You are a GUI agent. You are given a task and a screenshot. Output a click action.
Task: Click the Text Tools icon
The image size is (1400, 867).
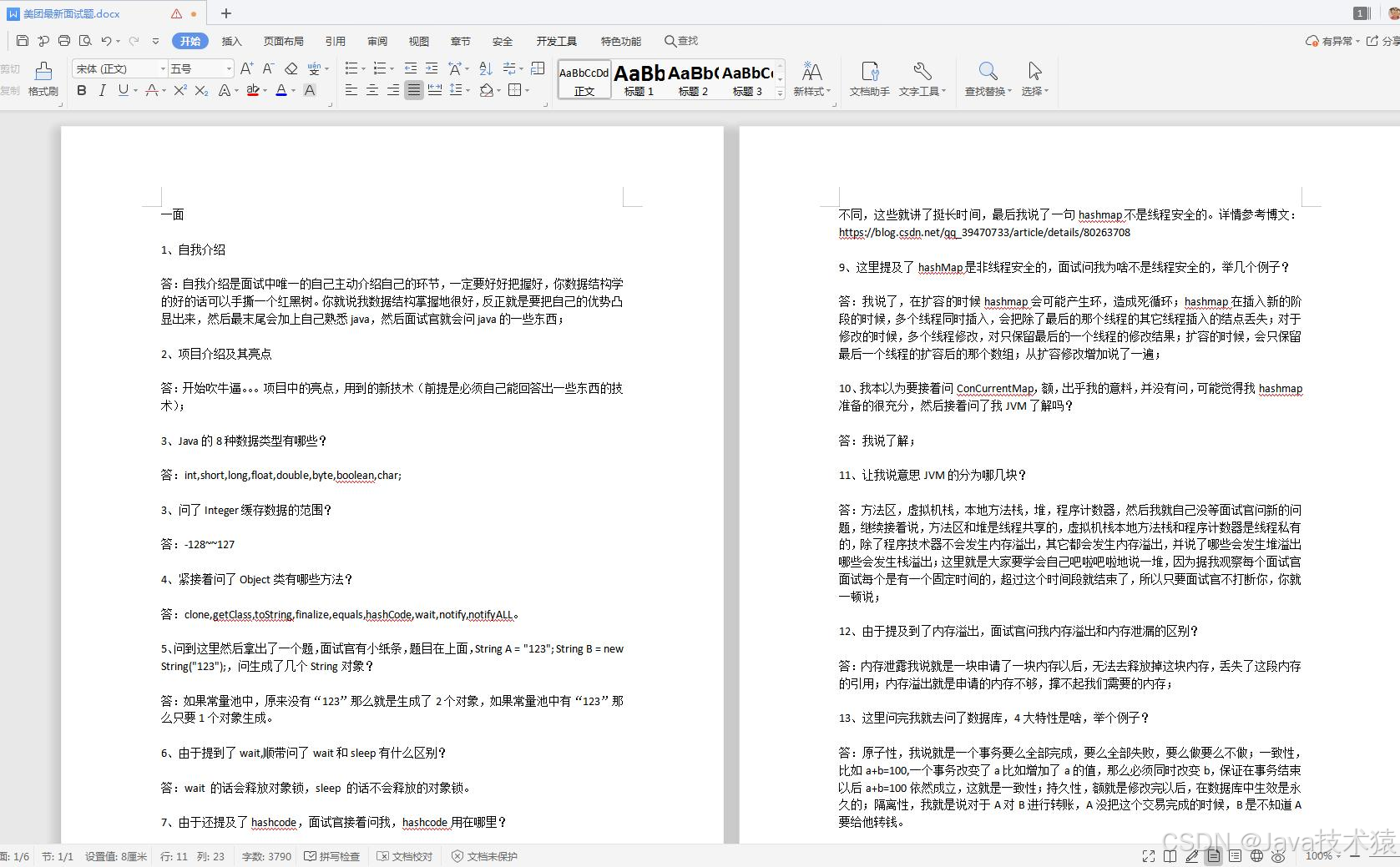tap(921, 79)
